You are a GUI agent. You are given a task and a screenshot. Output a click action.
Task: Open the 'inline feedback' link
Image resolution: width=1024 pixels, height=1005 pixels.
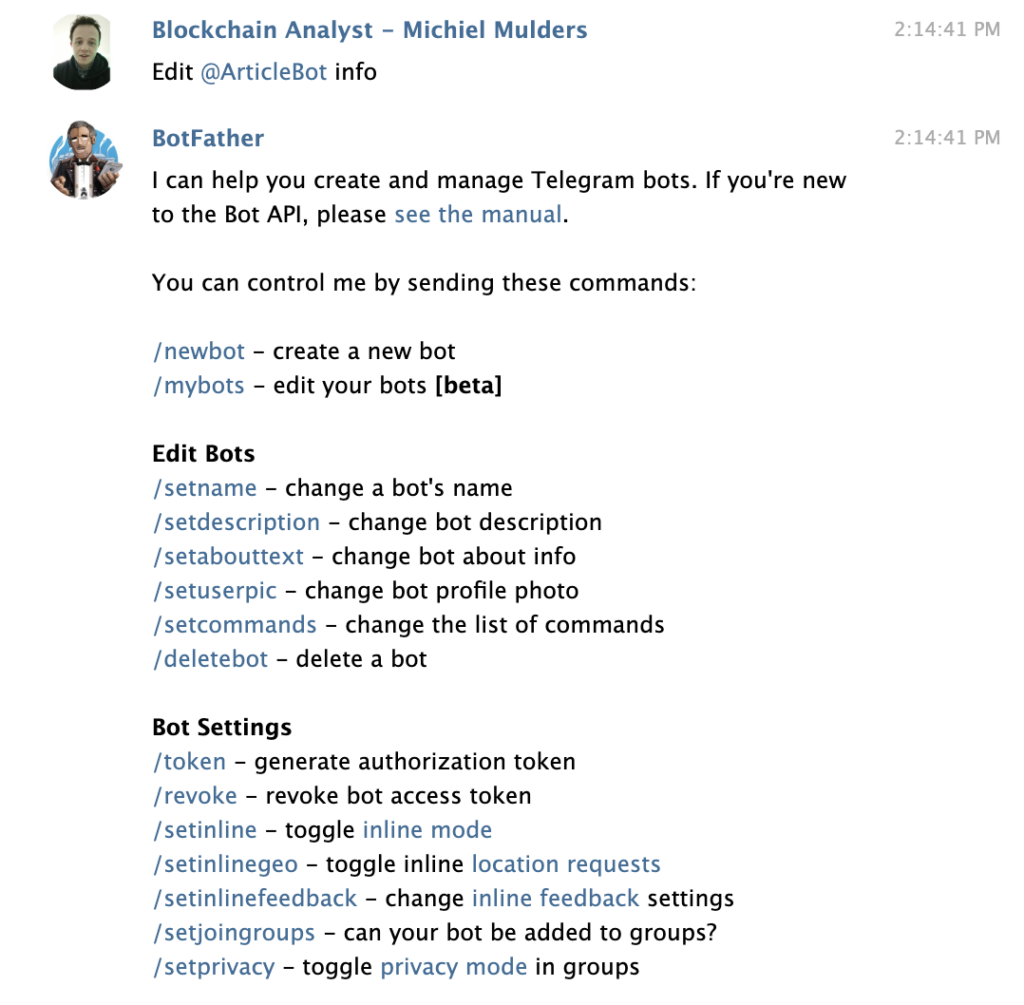click(555, 898)
